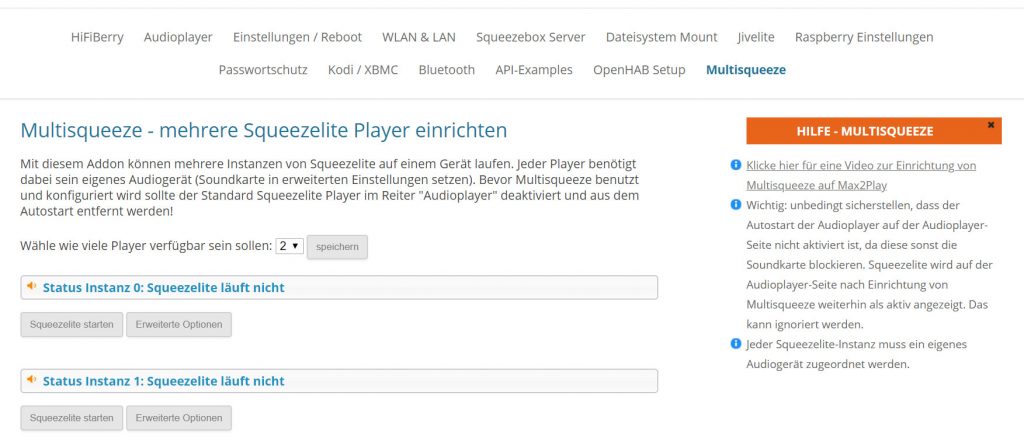This screenshot has height=444, width=1024.
Task: Select the Multisqueeze tab
Action: point(746,70)
